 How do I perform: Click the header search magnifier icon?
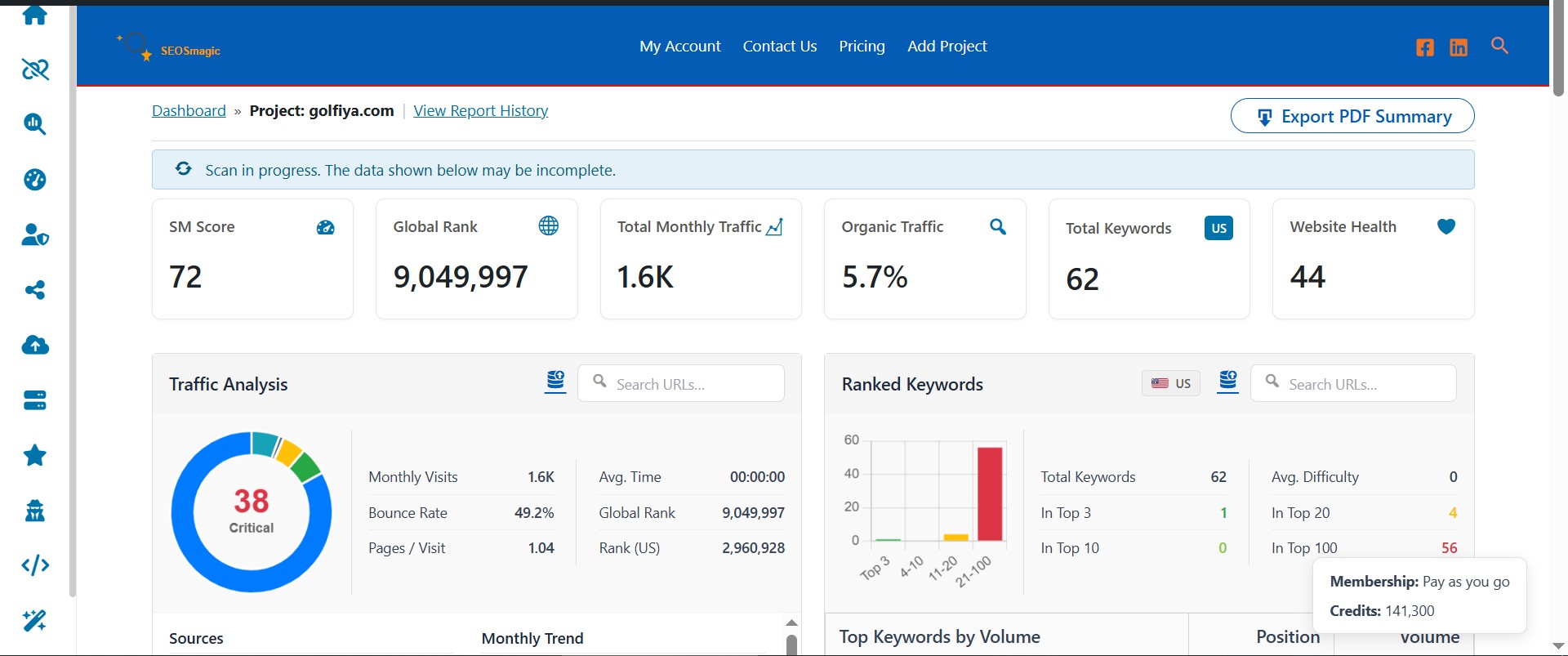pos(1499,46)
